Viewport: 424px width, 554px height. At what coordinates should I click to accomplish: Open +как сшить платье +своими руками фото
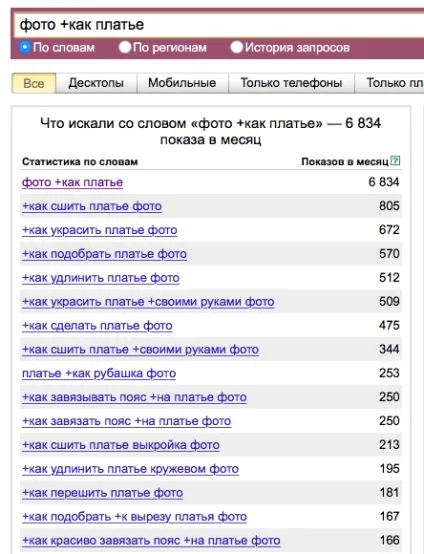point(140,349)
